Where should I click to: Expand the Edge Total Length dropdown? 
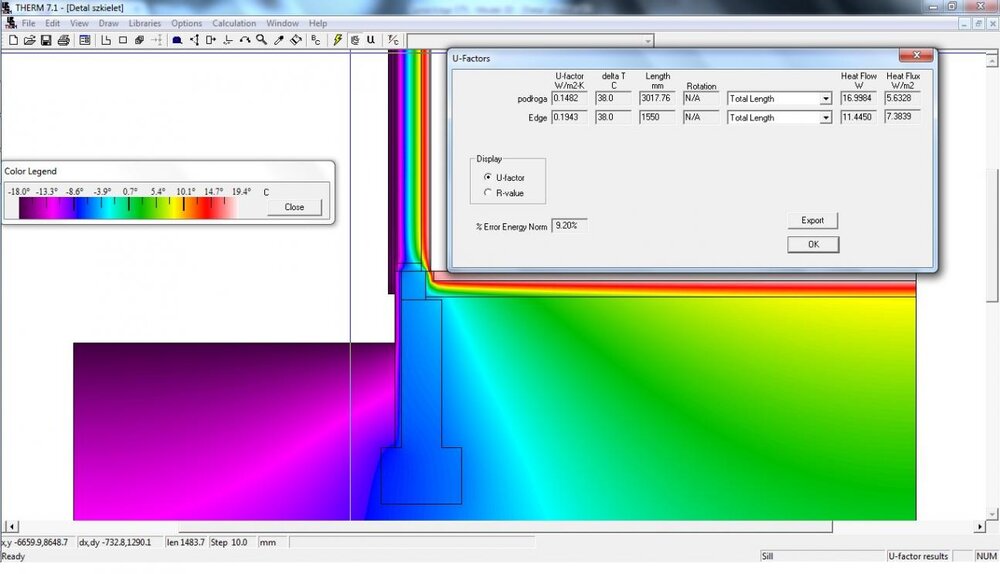tap(825, 118)
